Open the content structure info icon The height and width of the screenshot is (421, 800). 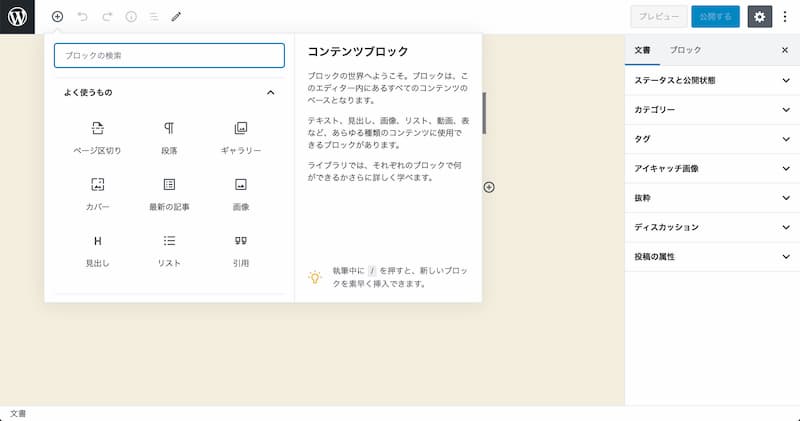[131, 17]
